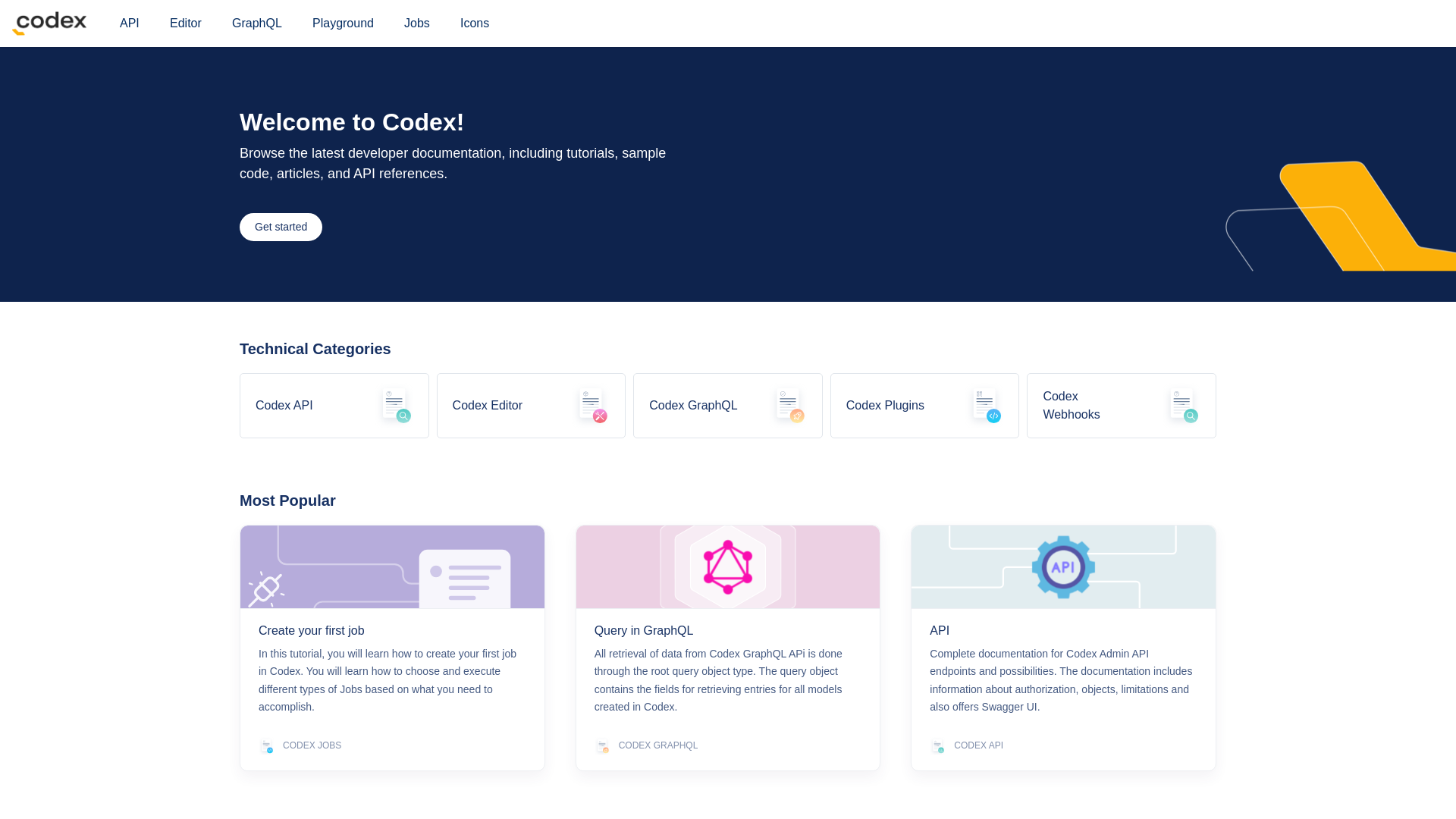Click the Welcome to Codex! heading
The height and width of the screenshot is (819, 1456).
[x=352, y=122]
